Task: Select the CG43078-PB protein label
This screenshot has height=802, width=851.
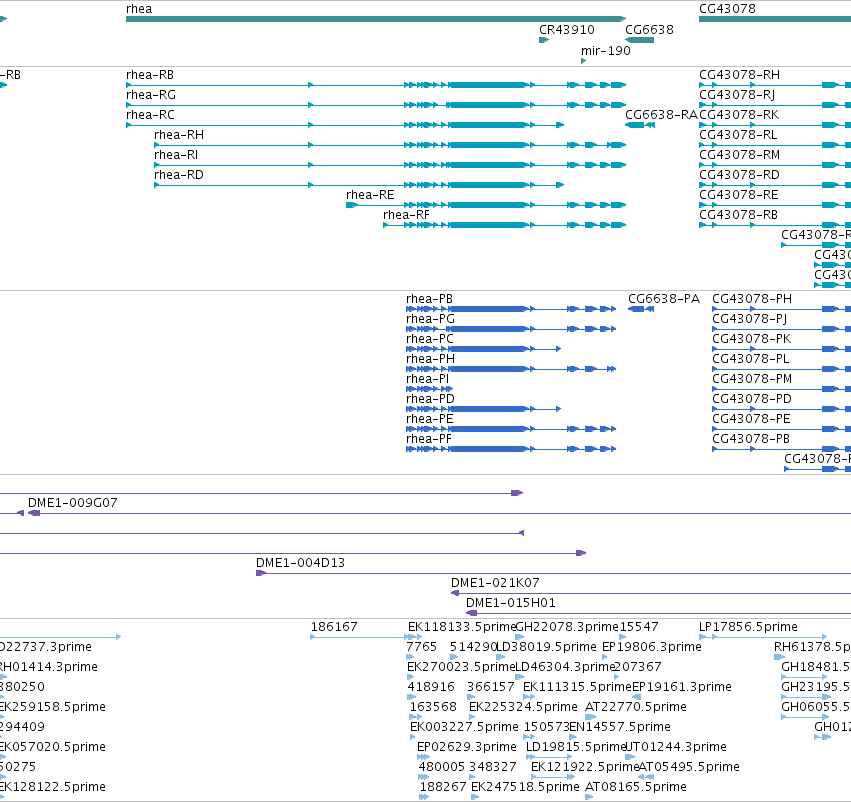Action: (x=751, y=440)
